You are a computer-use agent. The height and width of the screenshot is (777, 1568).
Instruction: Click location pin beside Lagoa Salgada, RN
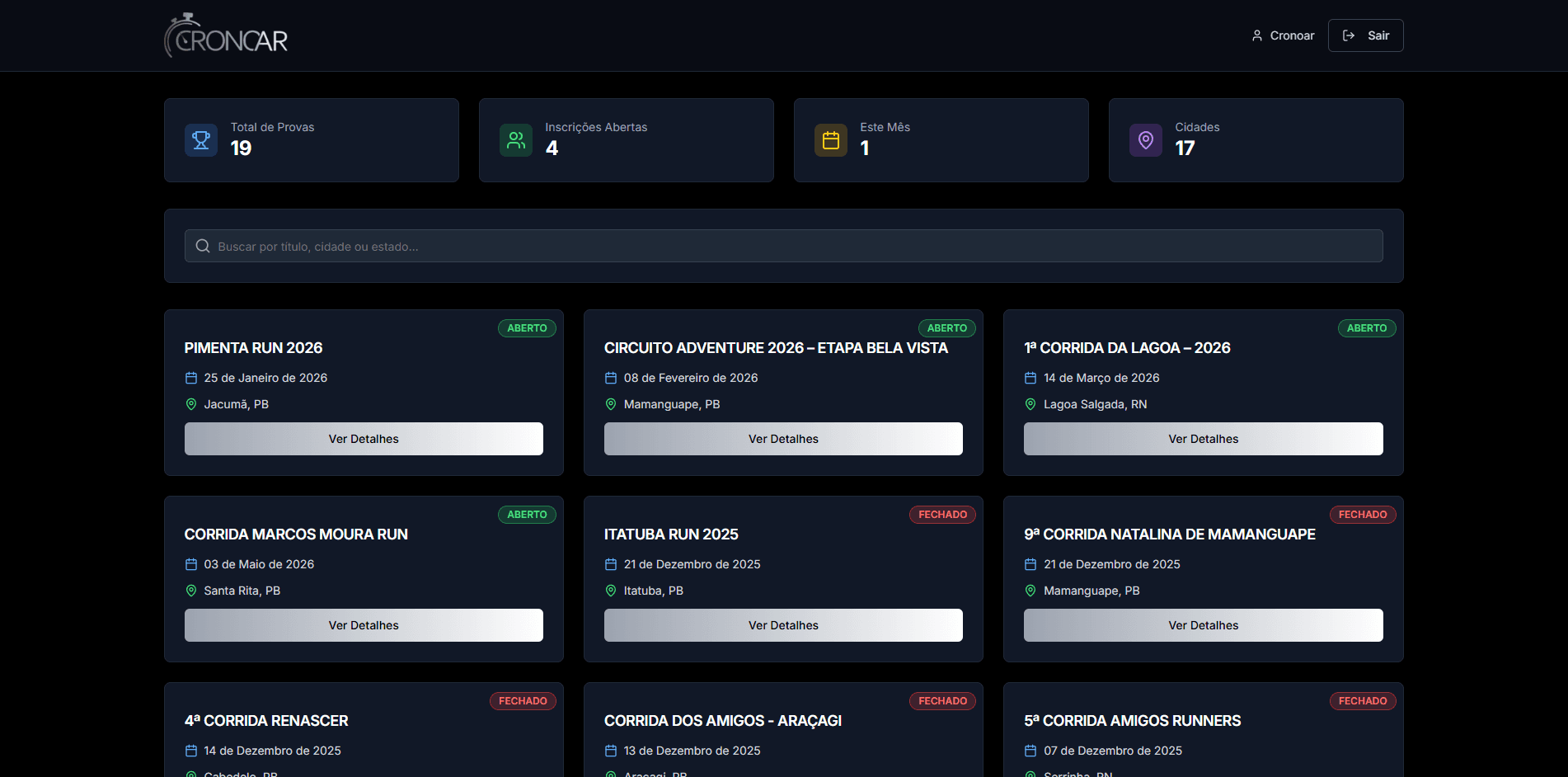click(1030, 404)
